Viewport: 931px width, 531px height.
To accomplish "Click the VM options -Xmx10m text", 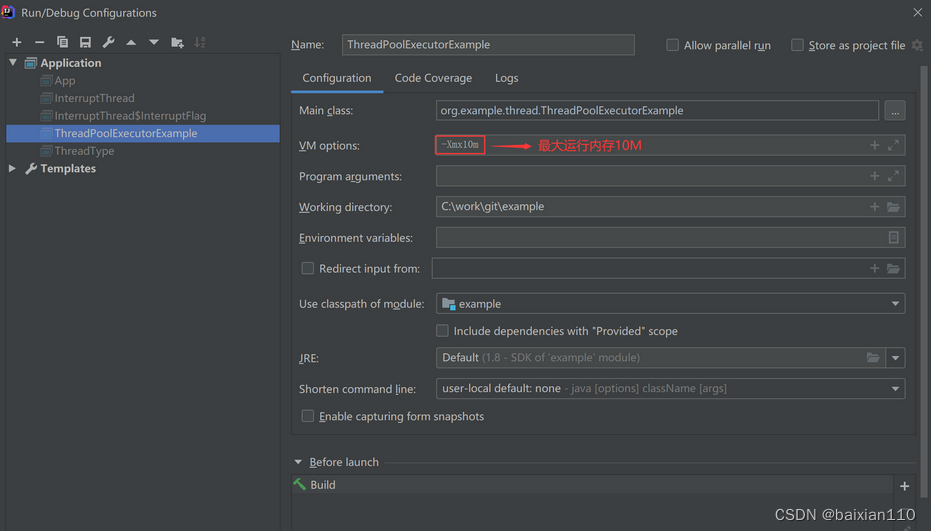I will pos(460,145).
